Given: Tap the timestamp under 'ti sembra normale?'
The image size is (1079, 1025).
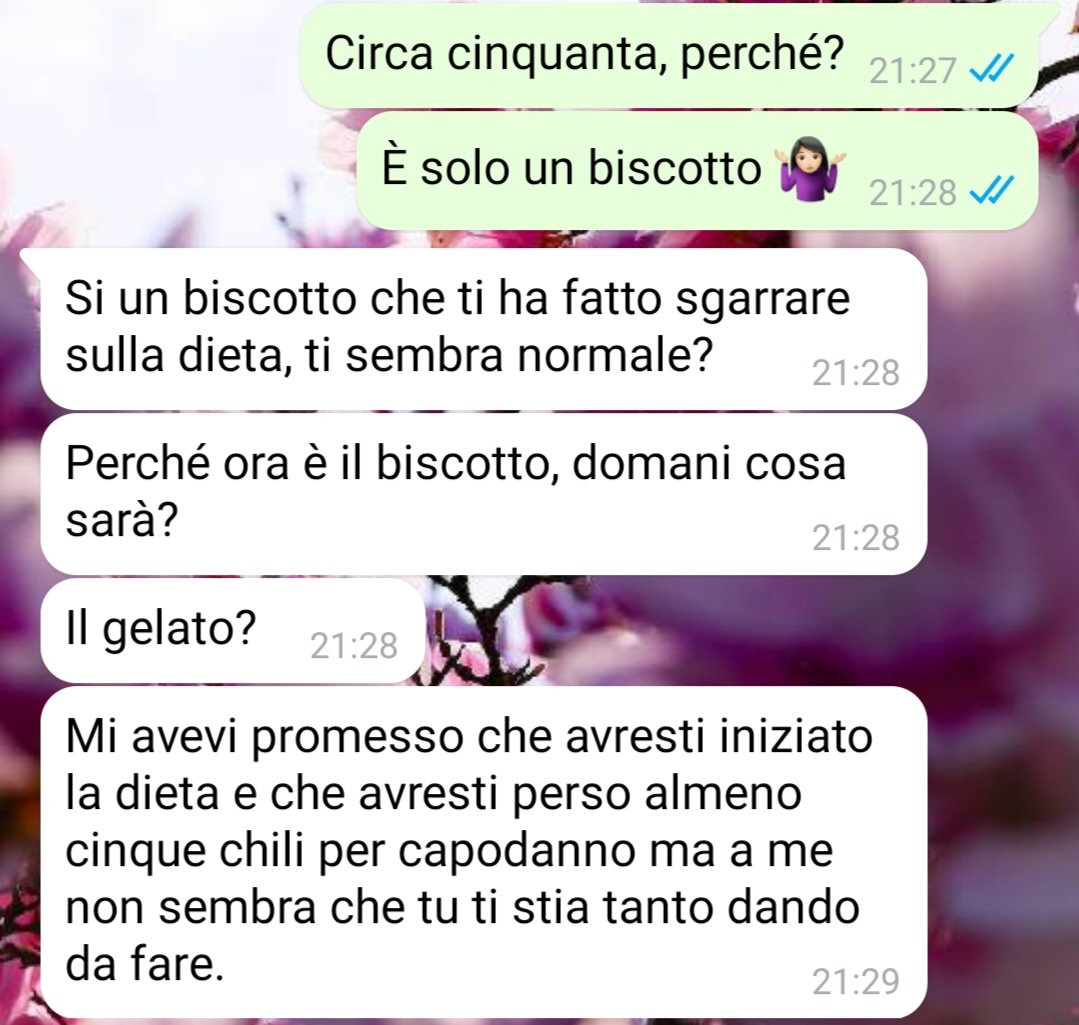Looking at the screenshot, I should [x=856, y=373].
